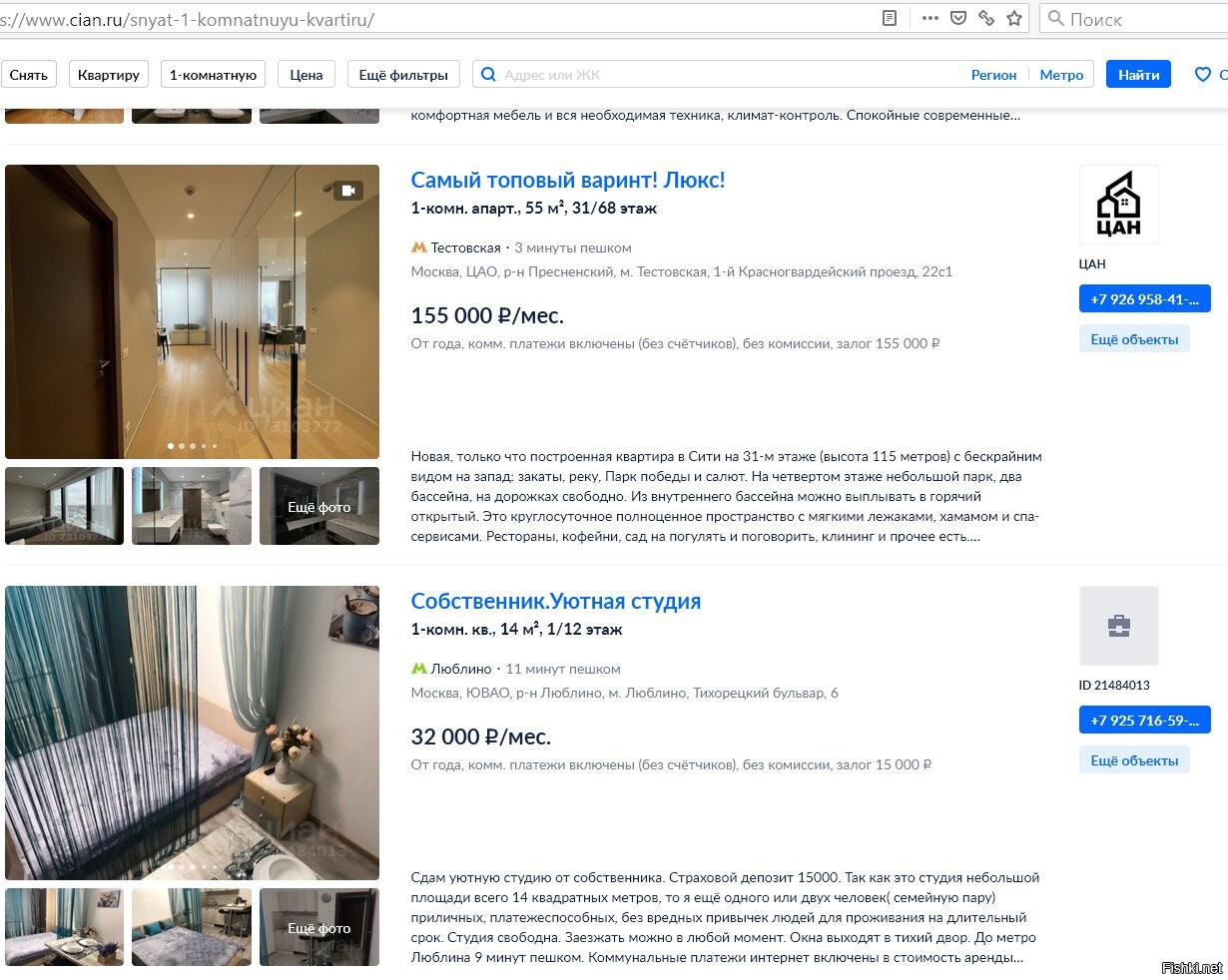Click the Pocket save icon

tap(957, 18)
